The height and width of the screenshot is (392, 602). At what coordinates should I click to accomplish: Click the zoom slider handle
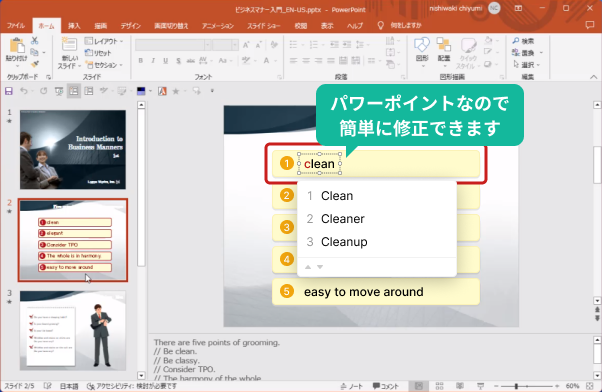click(516, 386)
